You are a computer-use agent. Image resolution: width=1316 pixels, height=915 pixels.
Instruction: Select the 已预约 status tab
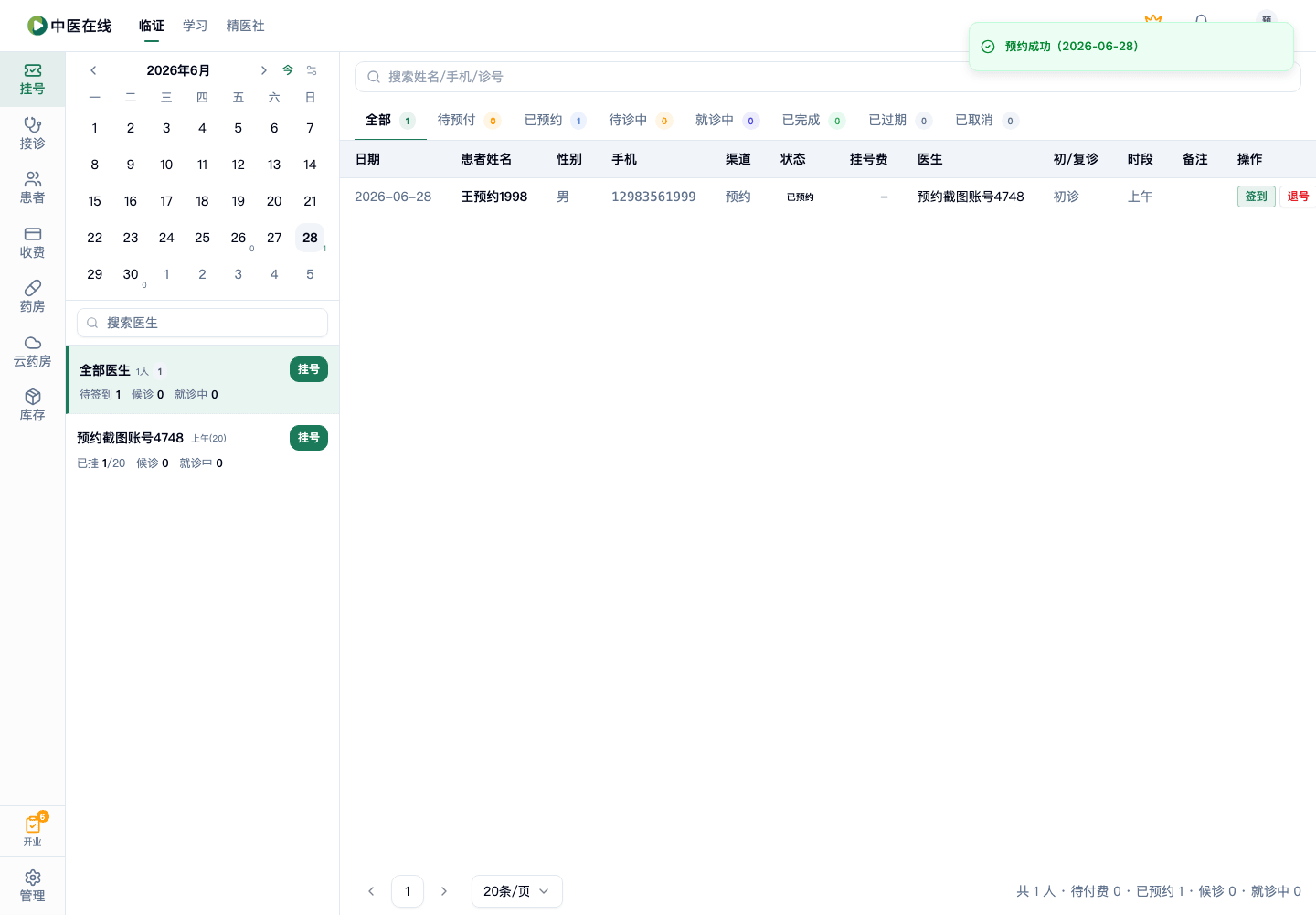pos(556,120)
